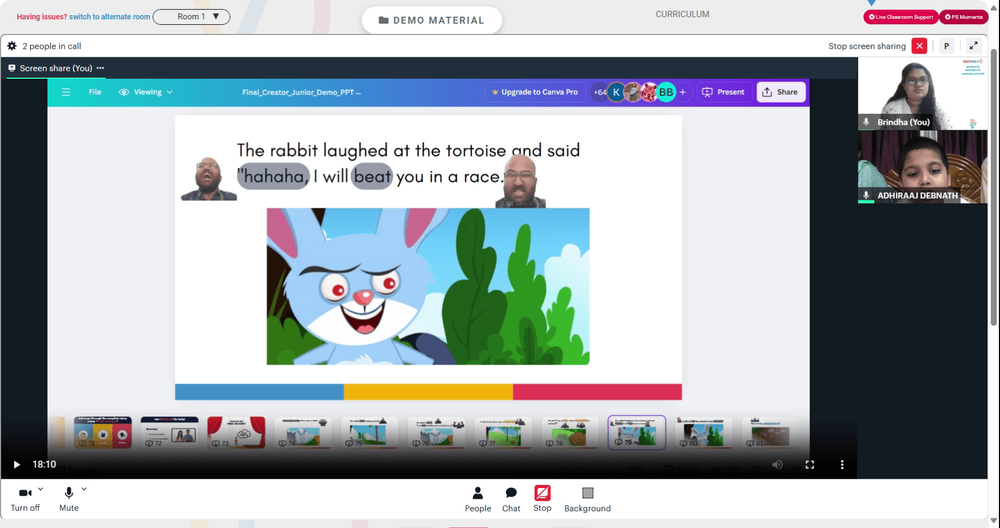Select slide thumbnail 76
The width and height of the screenshot is (1000, 528).
(x=436, y=432)
